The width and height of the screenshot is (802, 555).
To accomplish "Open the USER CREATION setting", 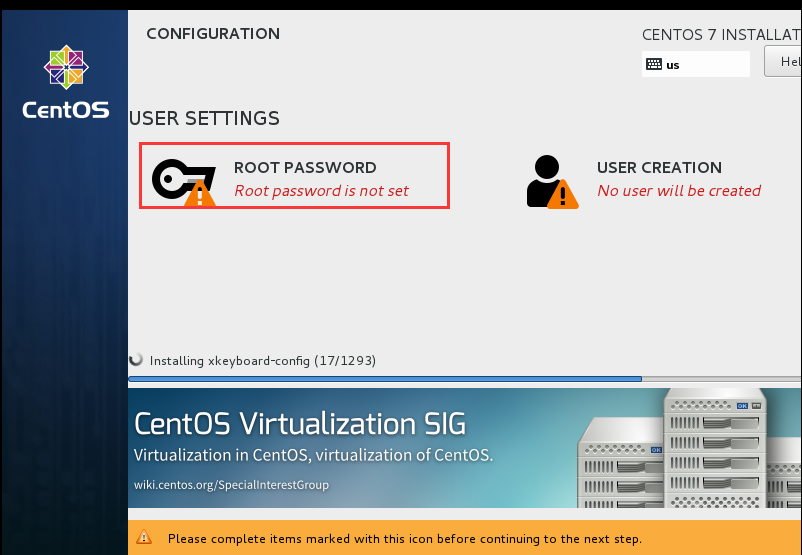I will (659, 168).
